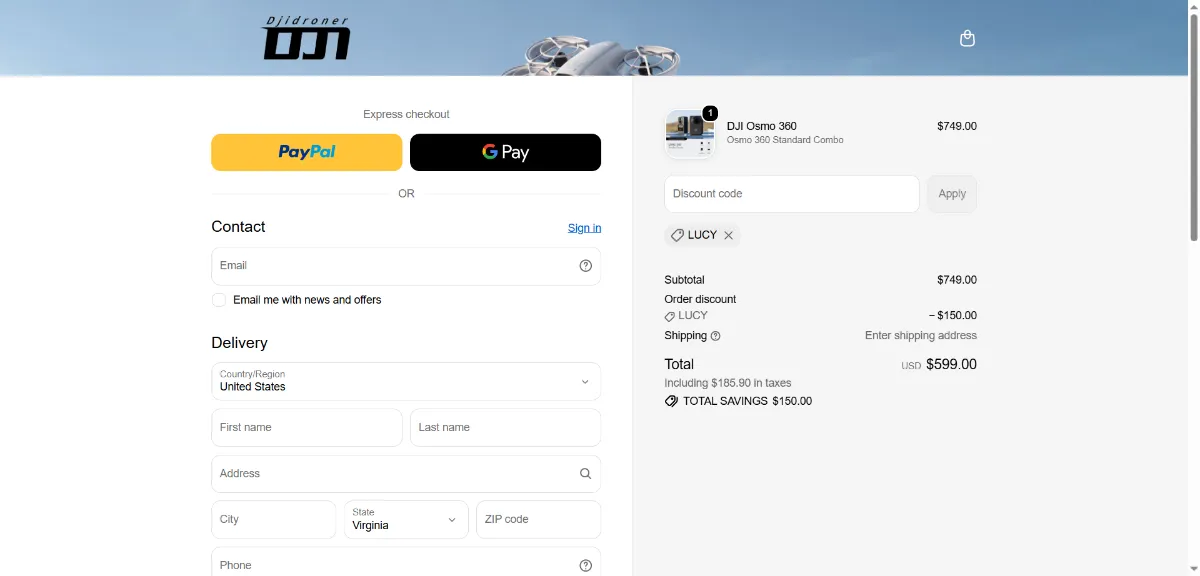This screenshot has width=1200, height=576.
Task: Click the Djidroner DJI logo
Action: [x=306, y=38]
